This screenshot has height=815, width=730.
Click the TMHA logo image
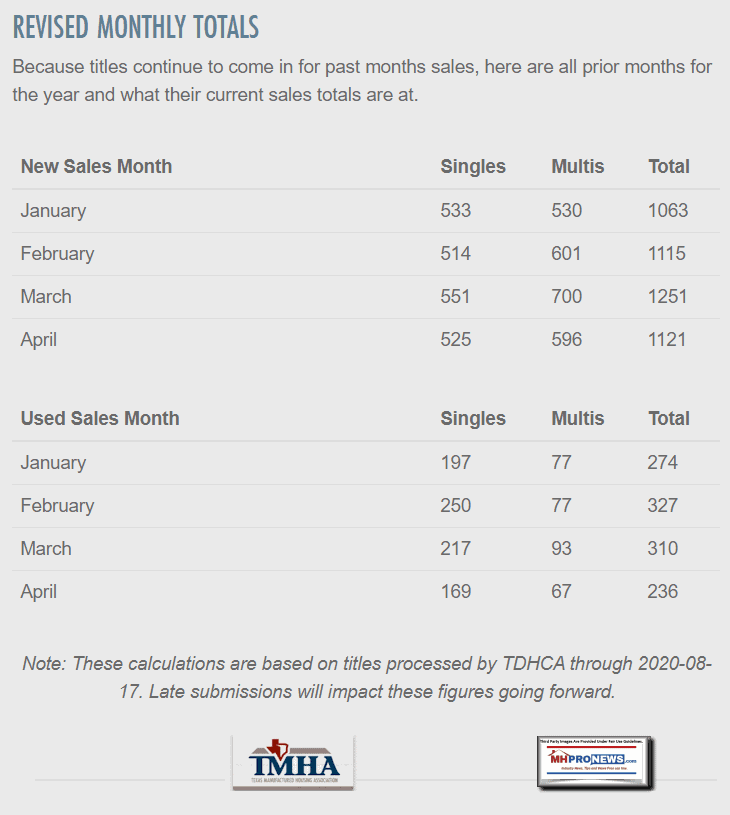pos(293,763)
